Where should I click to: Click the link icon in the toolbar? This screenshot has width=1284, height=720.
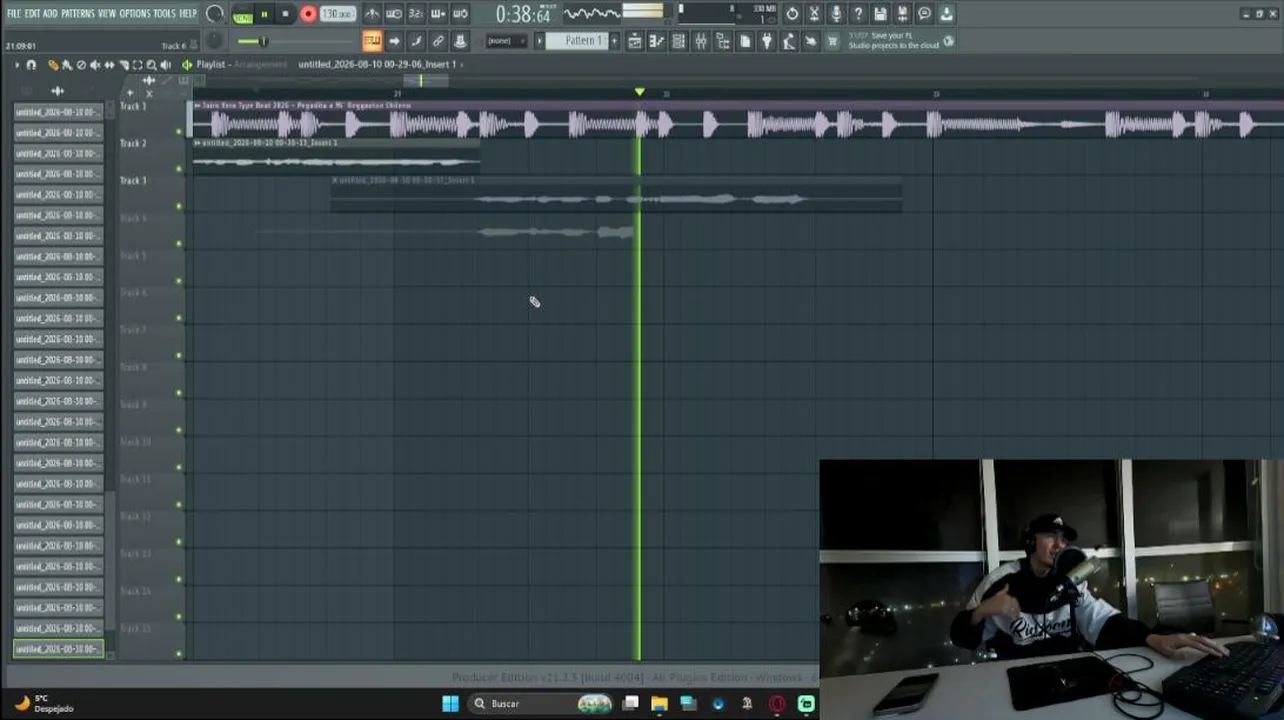(x=438, y=41)
